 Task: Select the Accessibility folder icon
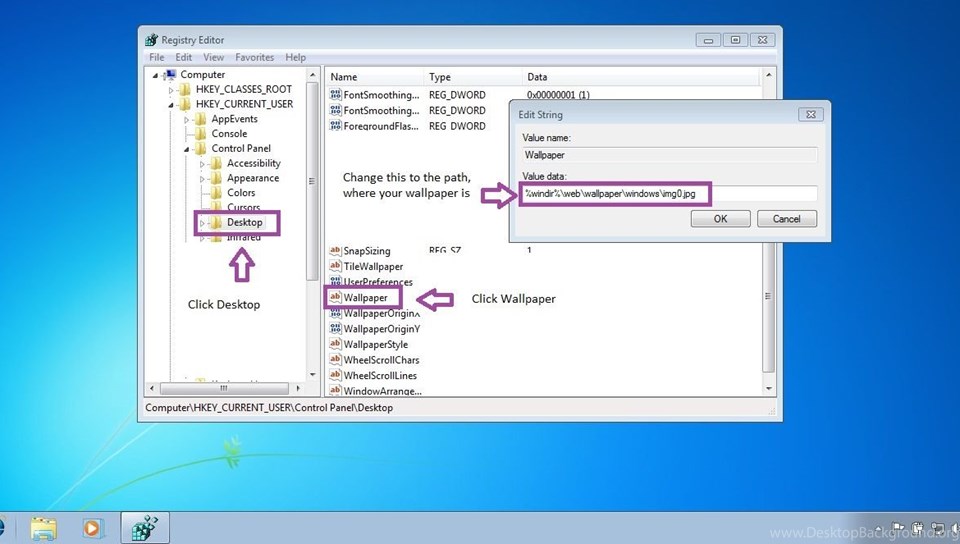pos(216,163)
